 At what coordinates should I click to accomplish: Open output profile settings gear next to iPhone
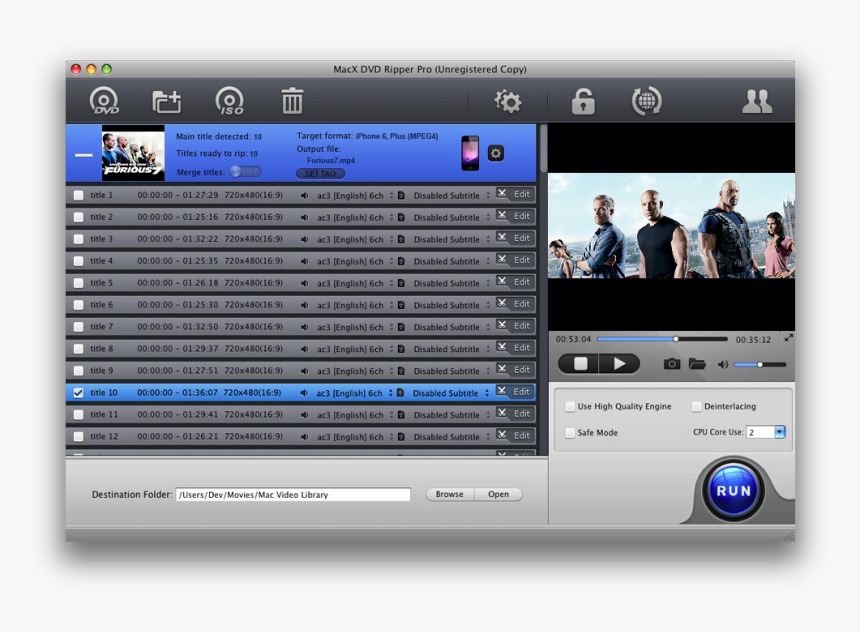pos(496,153)
